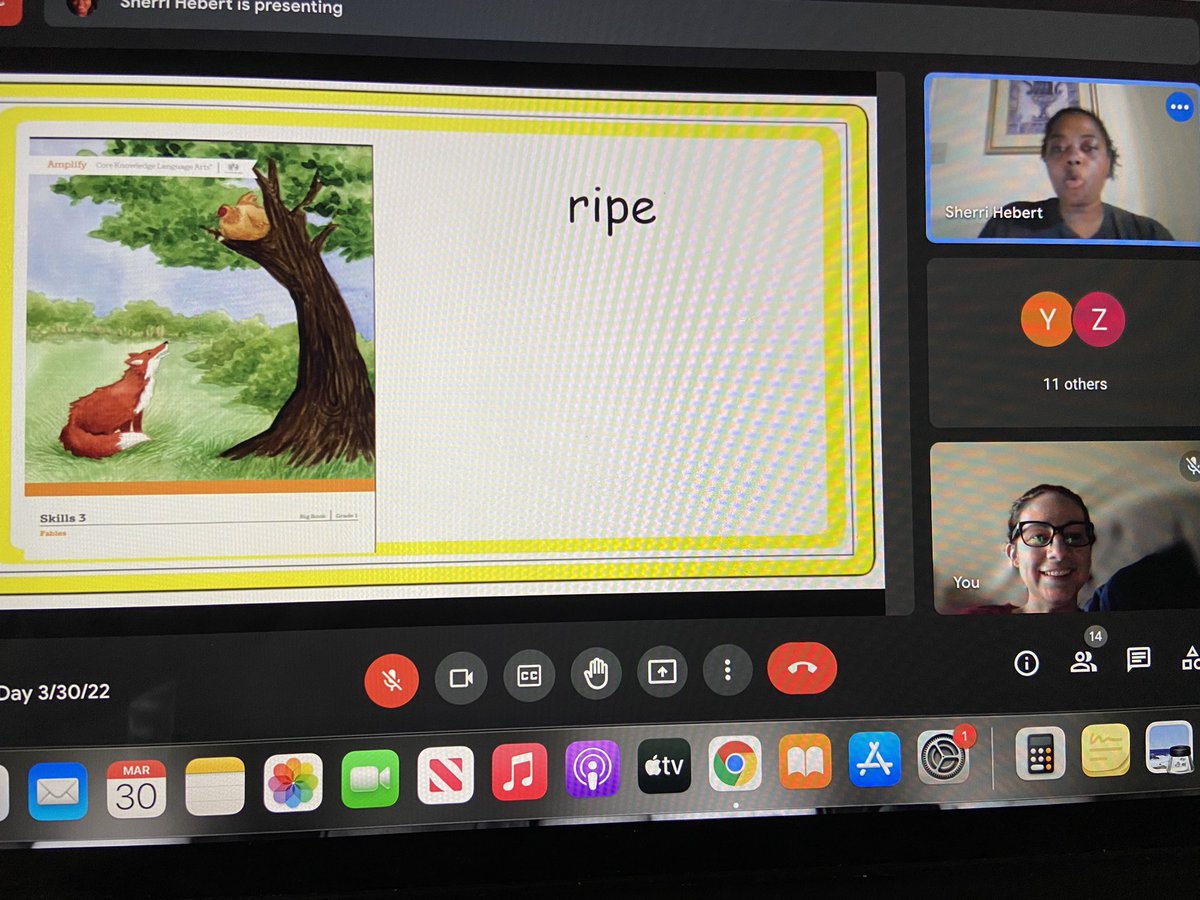The width and height of the screenshot is (1200, 900).
Task: Show the people list with badge 14
Action: click(x=1084, y=660)
